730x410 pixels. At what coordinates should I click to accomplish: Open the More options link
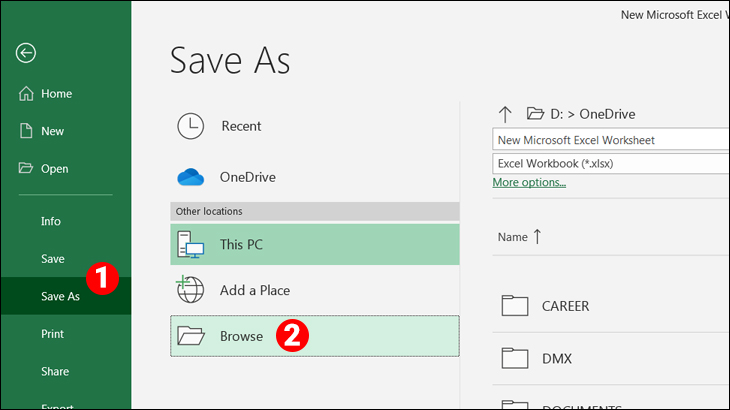[529, 182]
